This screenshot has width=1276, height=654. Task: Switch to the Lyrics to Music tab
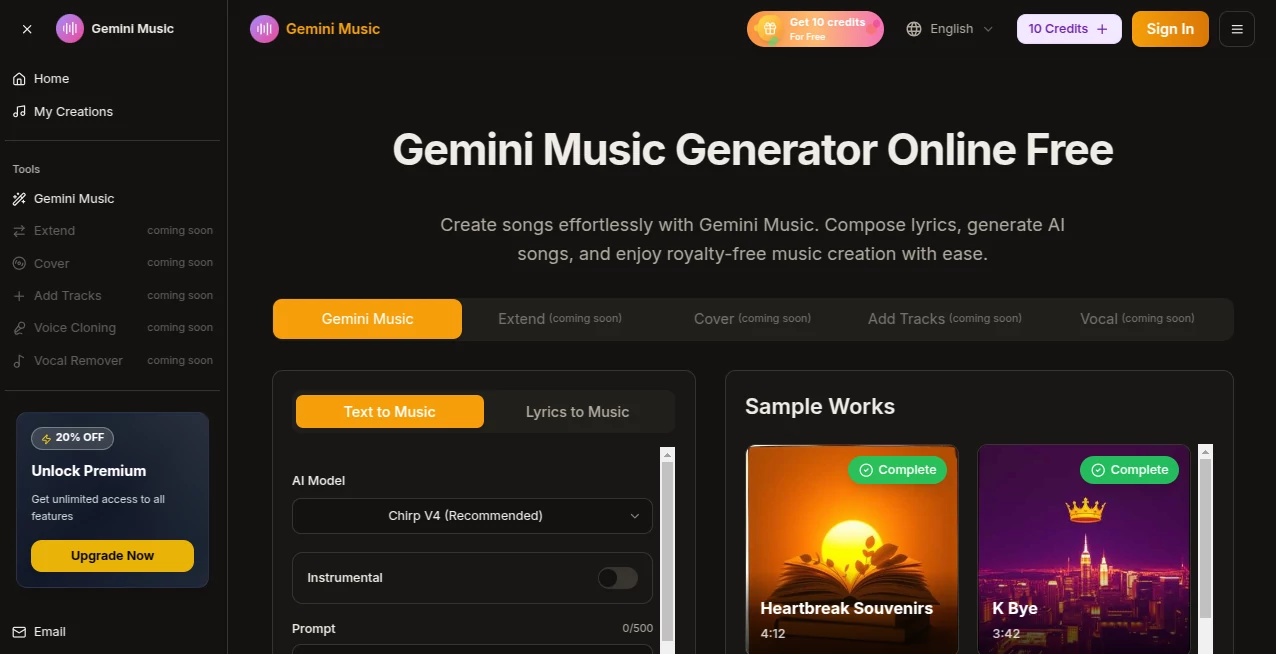tap(578, 411)
